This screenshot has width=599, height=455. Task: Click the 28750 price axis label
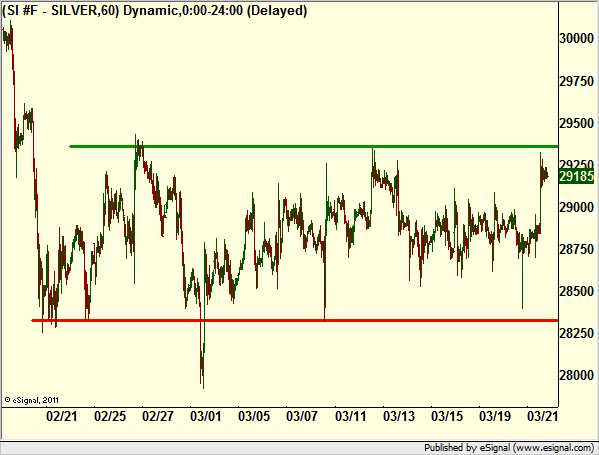576,249
